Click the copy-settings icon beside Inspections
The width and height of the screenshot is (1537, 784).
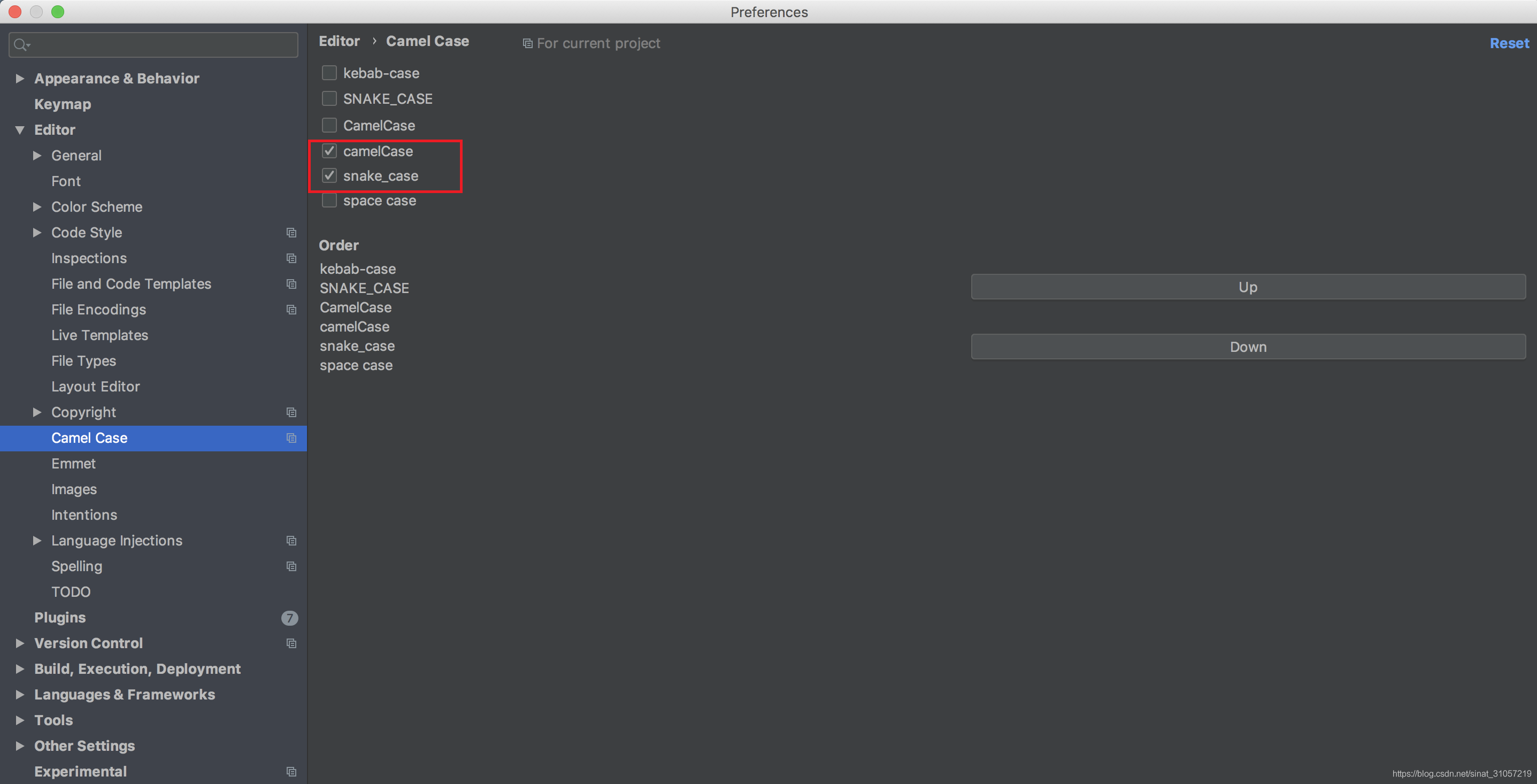click(x=291, y=258)
